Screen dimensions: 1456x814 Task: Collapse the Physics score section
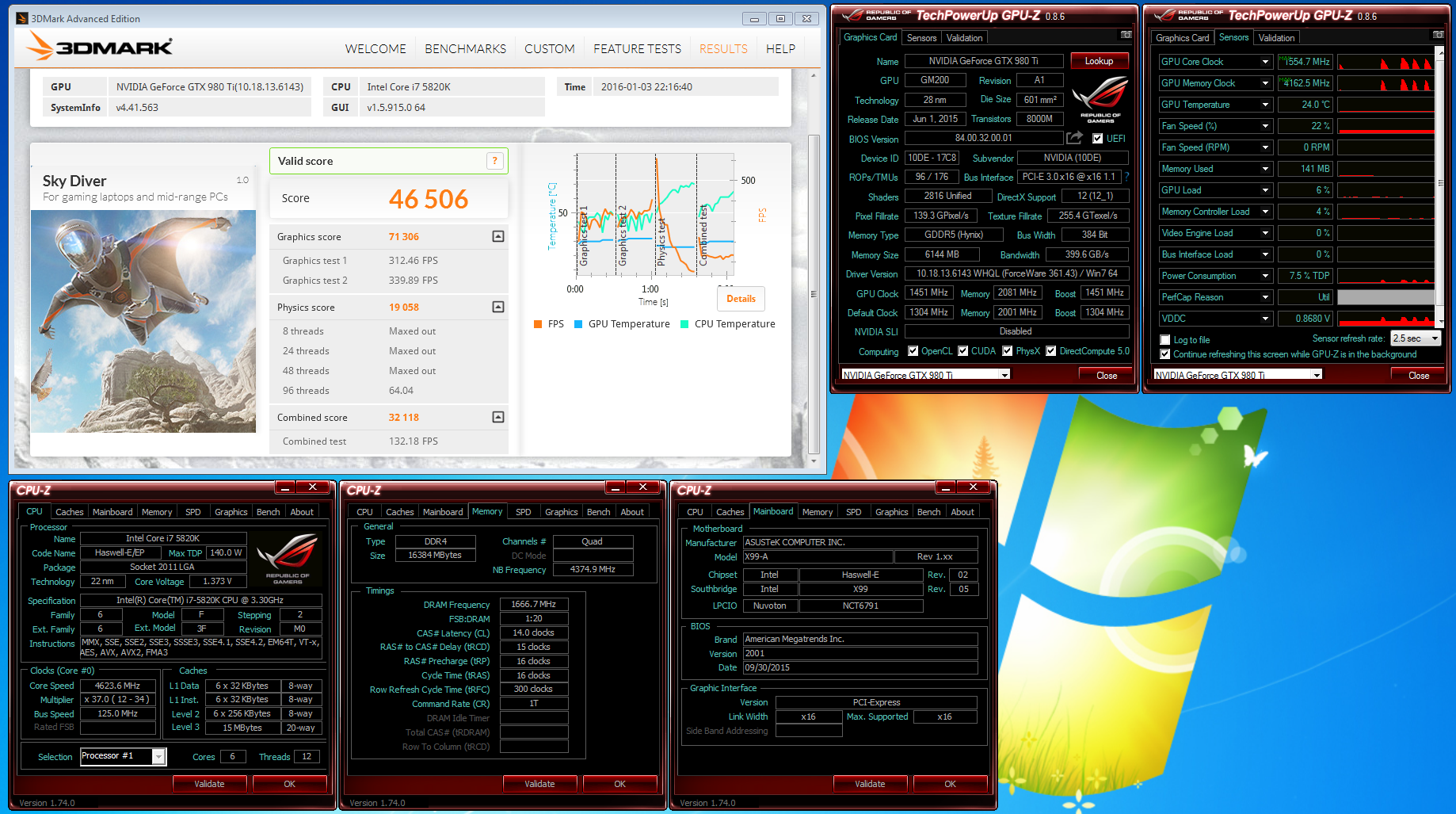pyautogui.click(x=498, y=307)
